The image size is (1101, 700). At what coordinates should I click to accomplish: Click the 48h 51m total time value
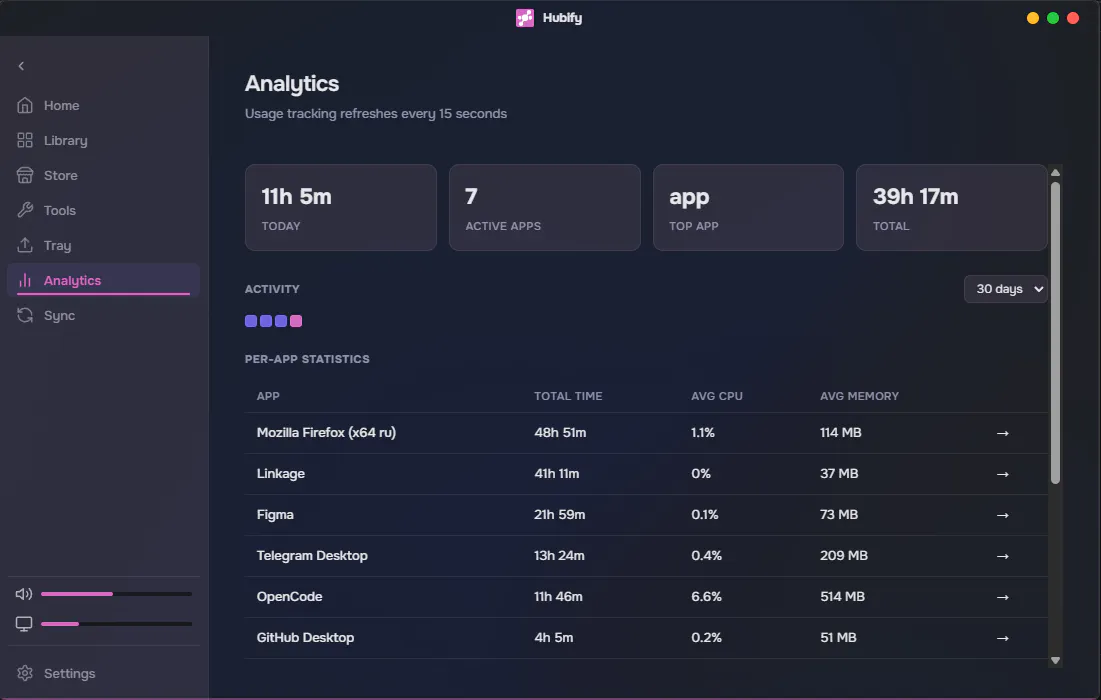pos(560,432)
